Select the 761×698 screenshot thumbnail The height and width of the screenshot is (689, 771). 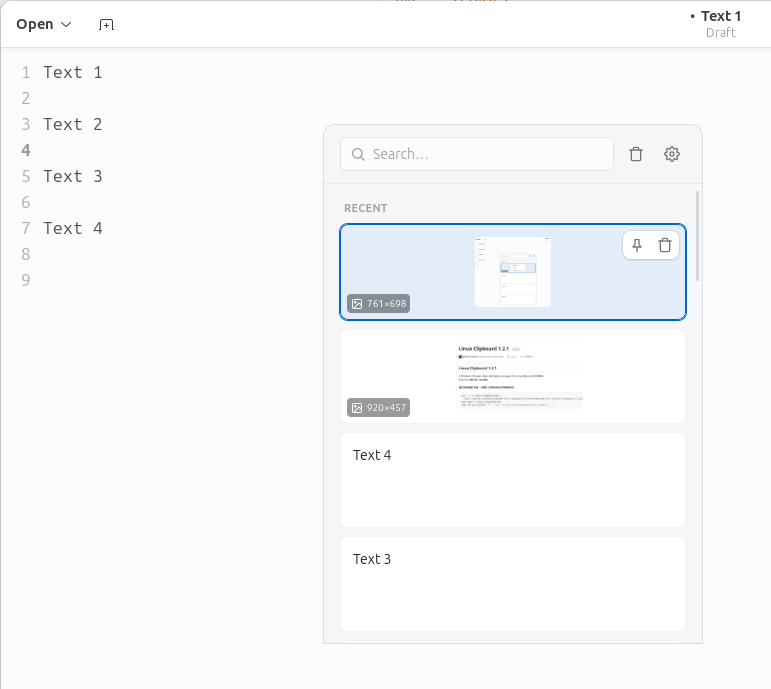(513, 272)
